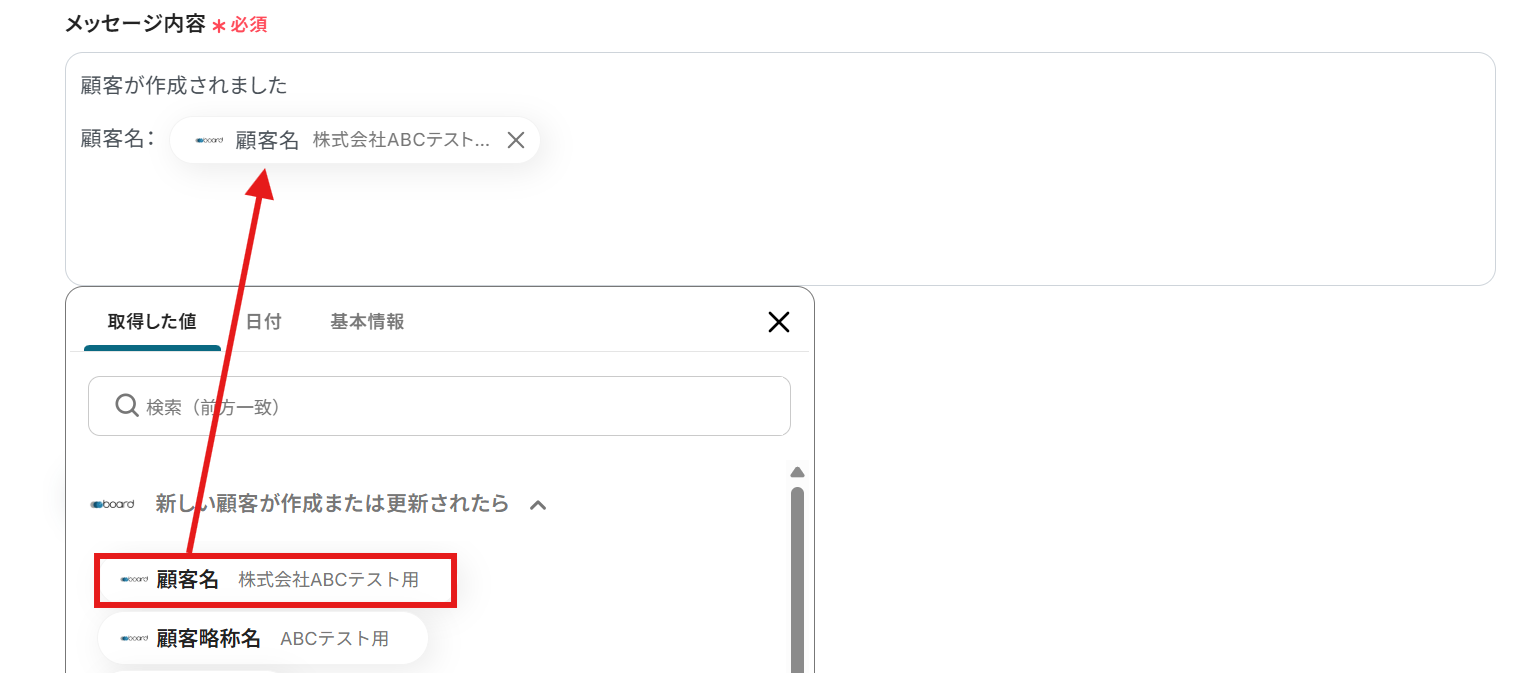Collapse the 新しい顧客が作成または更新されたら chevron
Viewport: 1513px width, 673px height.
[538, 504]
